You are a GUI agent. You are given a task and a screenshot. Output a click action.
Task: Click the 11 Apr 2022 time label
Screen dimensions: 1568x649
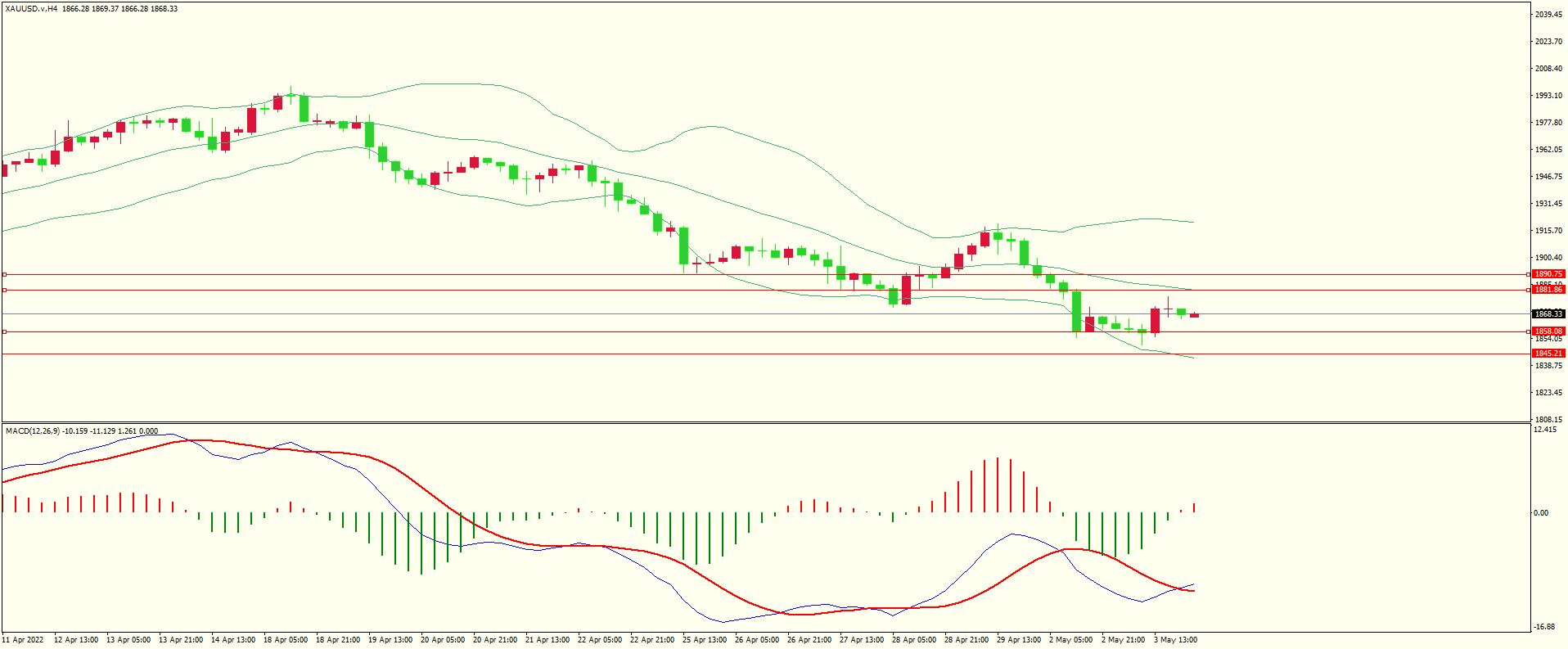[23, 640]
